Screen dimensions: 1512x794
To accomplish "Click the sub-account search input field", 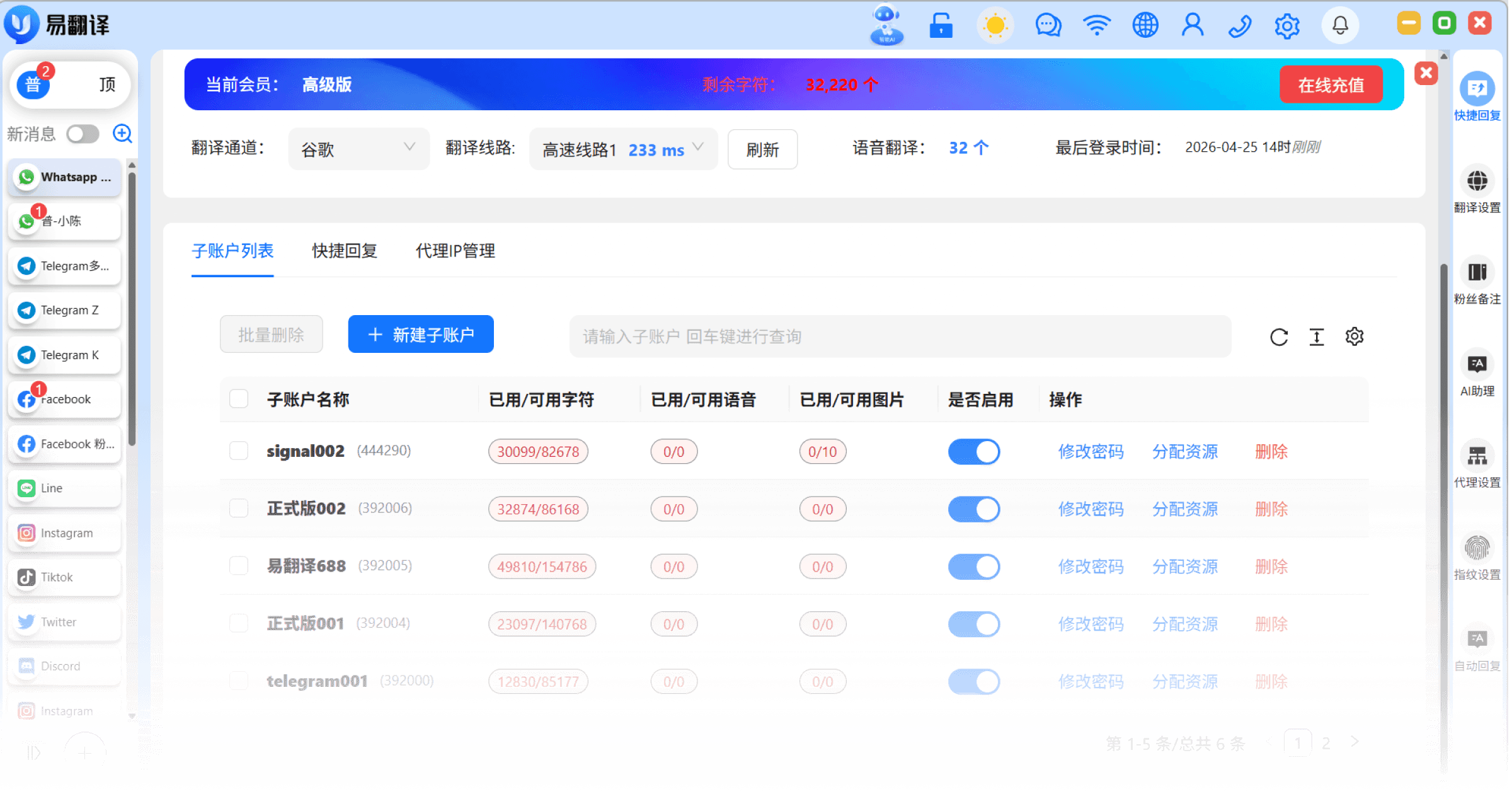I will [900, 337].
